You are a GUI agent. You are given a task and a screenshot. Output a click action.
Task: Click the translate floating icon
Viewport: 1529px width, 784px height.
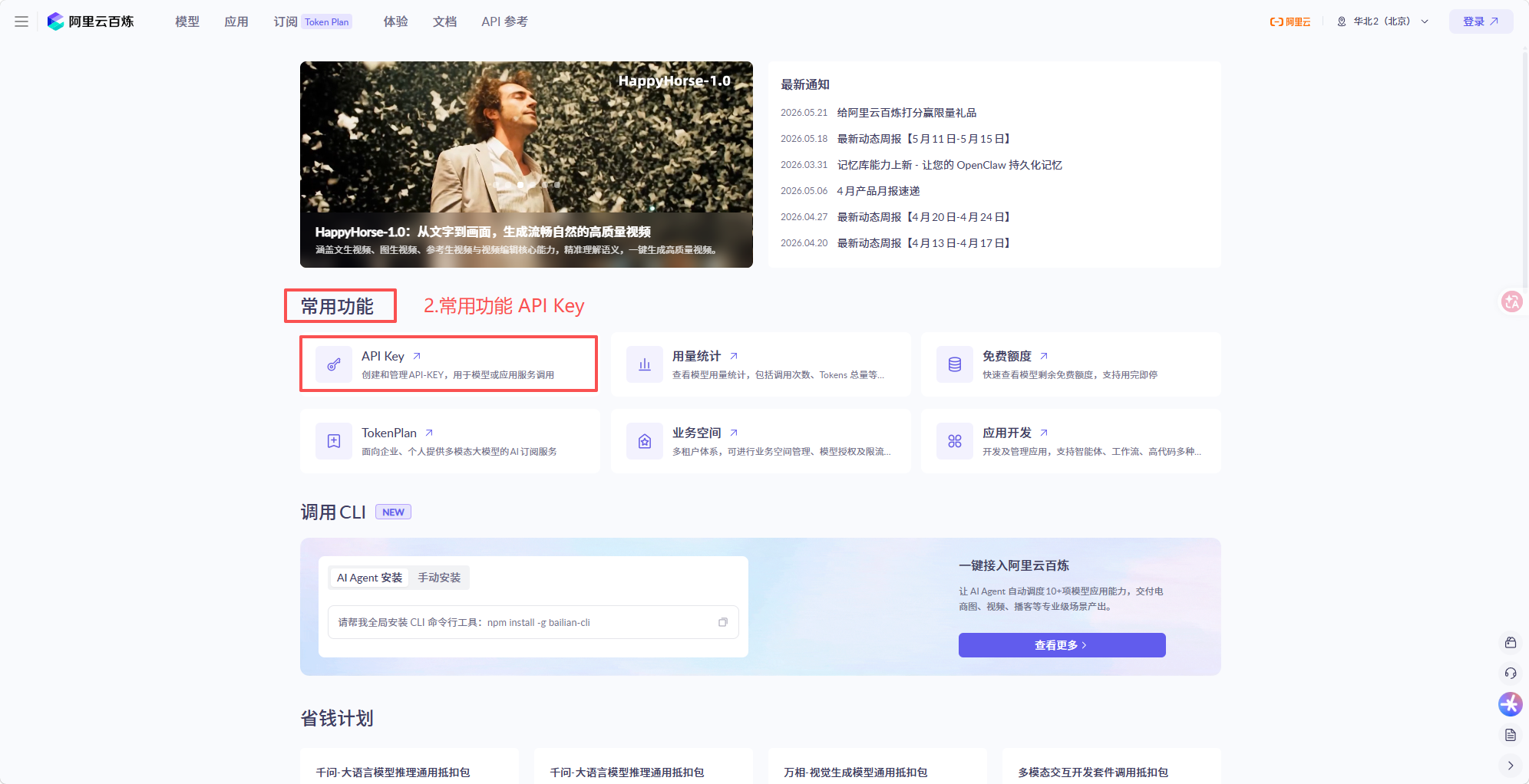[x=1511, y=301]
